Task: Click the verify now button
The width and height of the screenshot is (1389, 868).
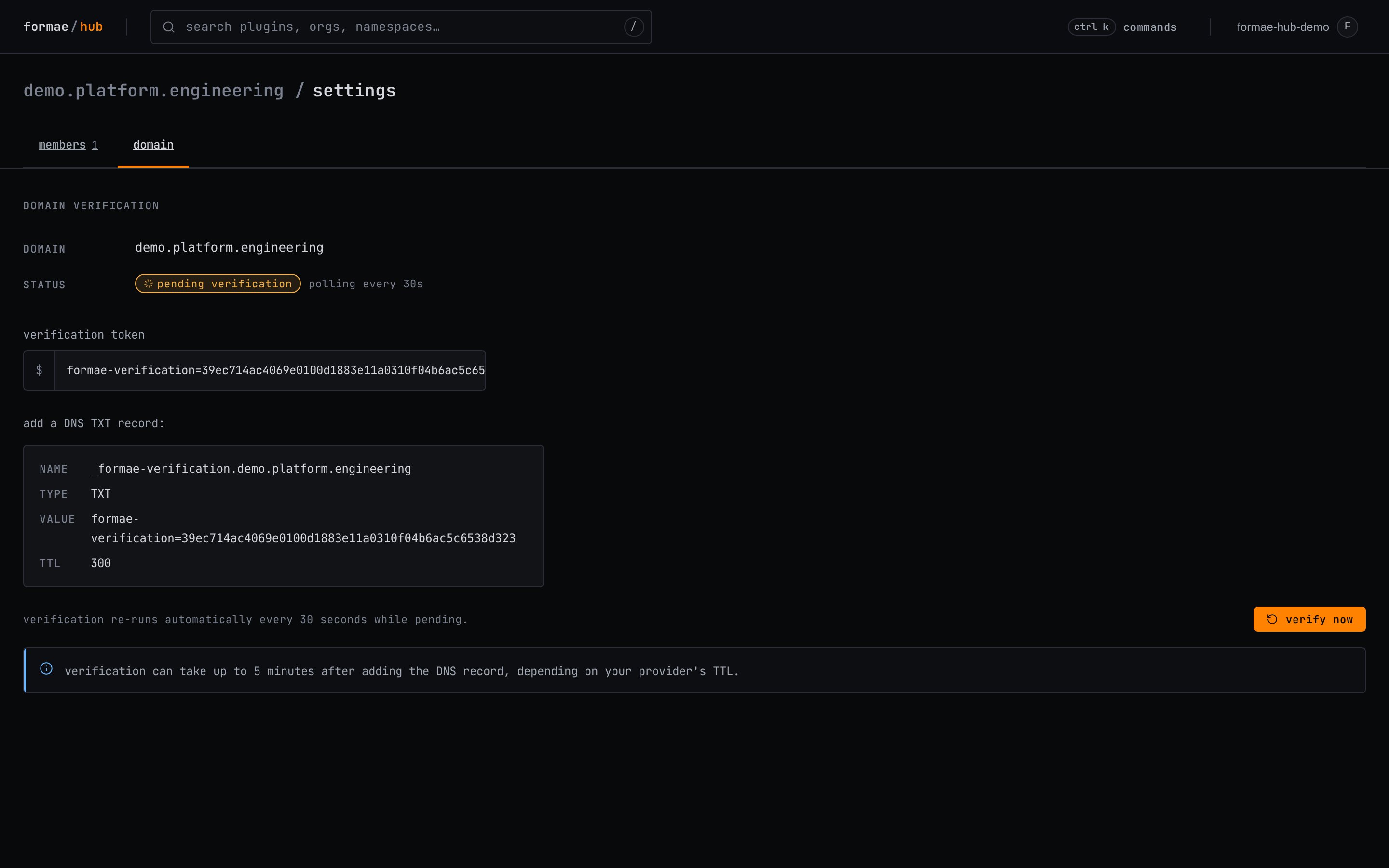Action: 1309,620
